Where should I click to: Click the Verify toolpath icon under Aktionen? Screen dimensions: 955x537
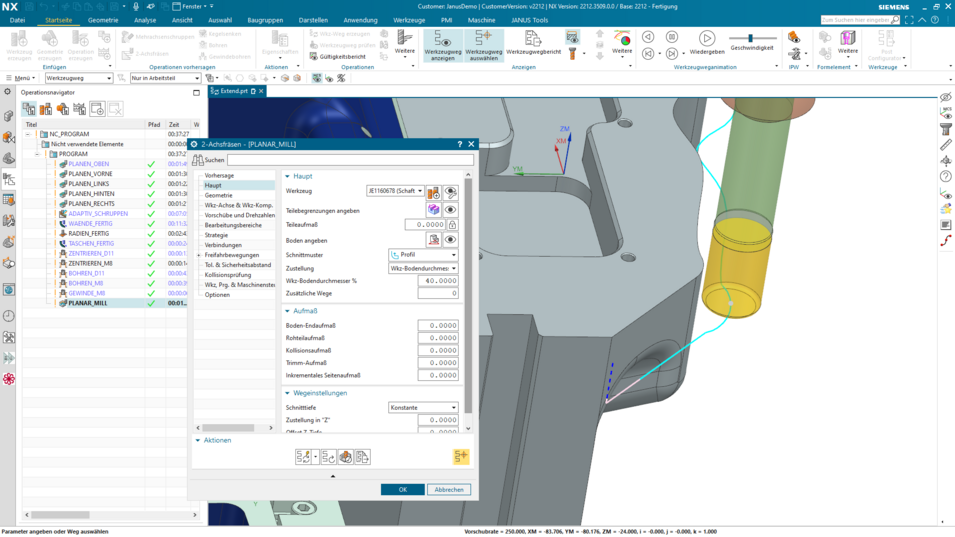(x=345, y=457)
